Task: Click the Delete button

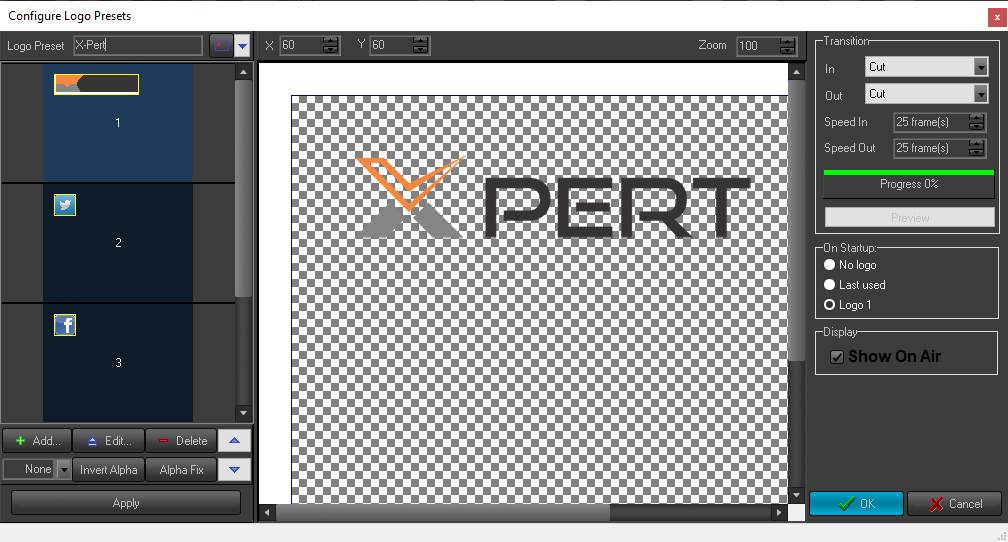Action: (181, 440)
